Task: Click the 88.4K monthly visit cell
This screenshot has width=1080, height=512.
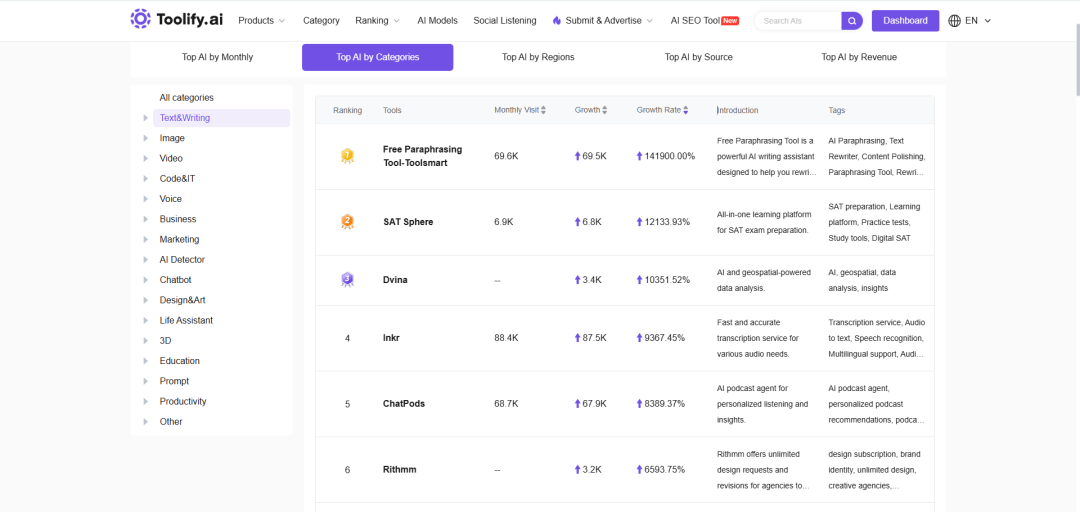Action: click(x=506, y=338)
